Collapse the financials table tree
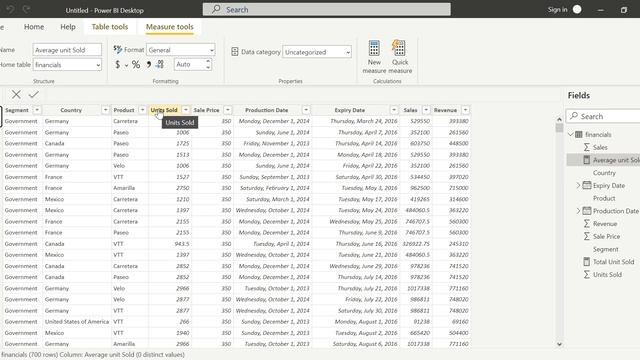The image size is (640, 360). 571,134
